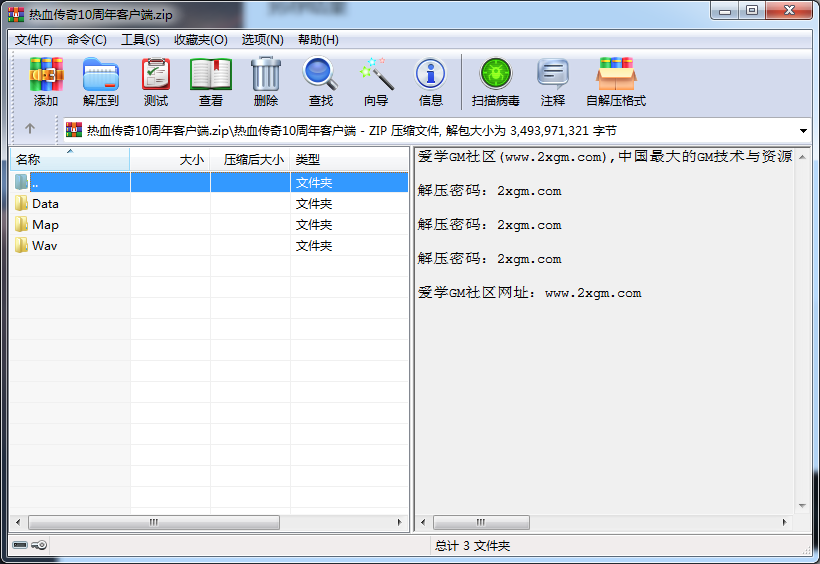Click the Wav folder icon
The height and width of the screenshot is (564, 820).
[x=21, y=245]
